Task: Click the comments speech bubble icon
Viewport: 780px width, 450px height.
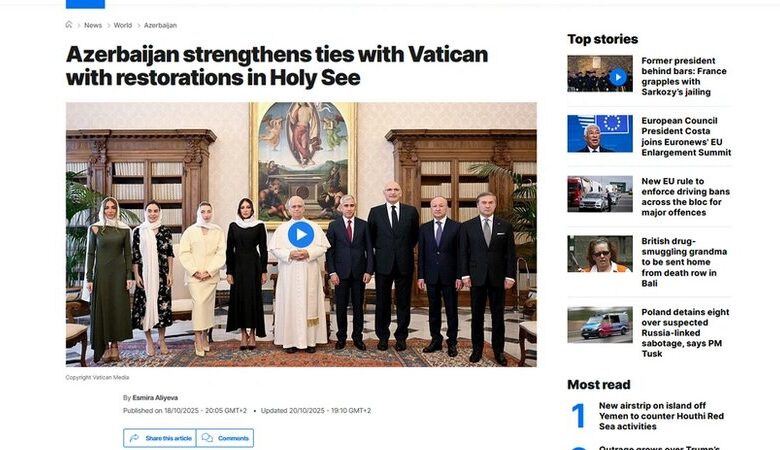Action: (207, 438)
